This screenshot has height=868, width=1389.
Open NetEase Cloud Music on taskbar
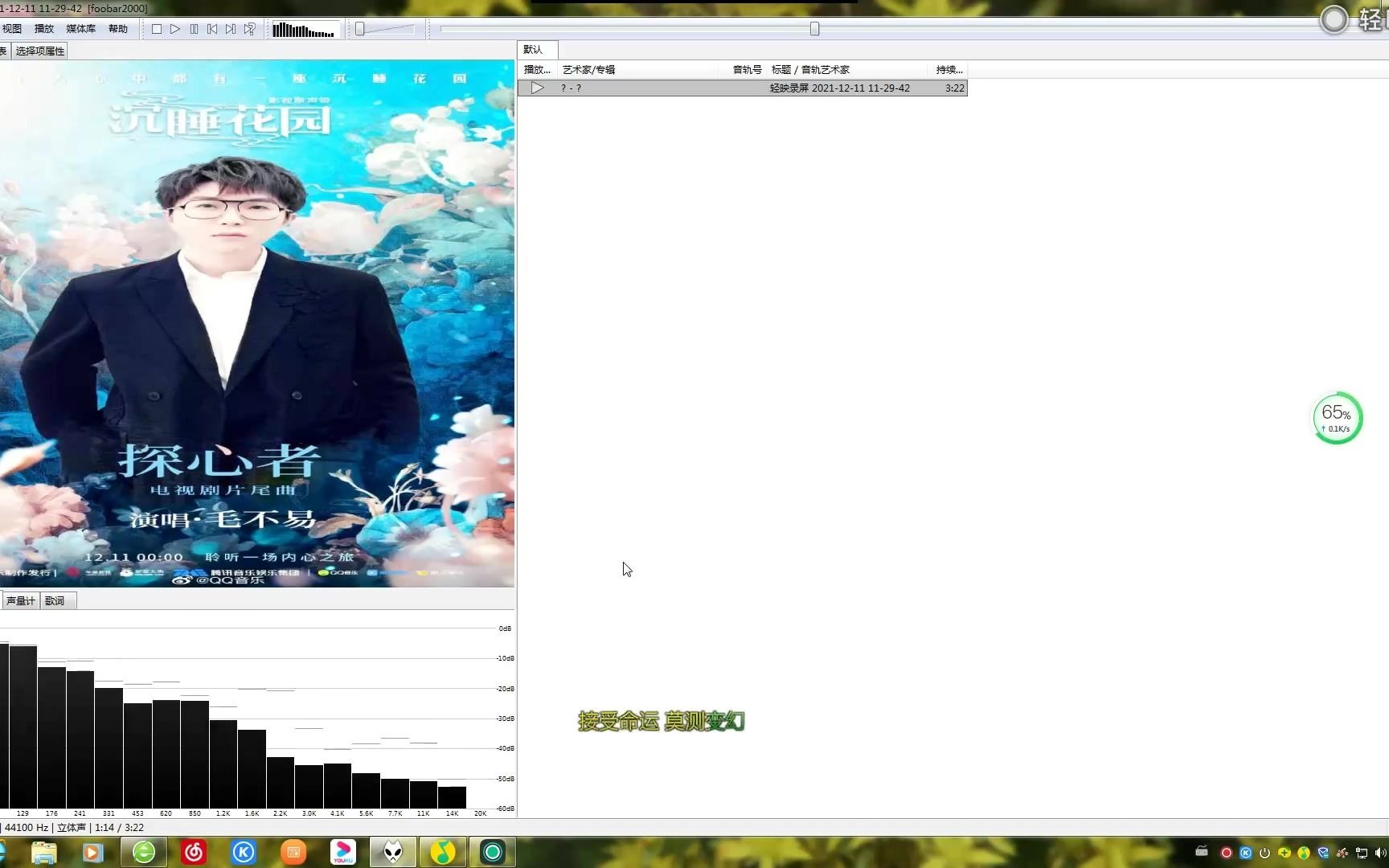point(194,852)
